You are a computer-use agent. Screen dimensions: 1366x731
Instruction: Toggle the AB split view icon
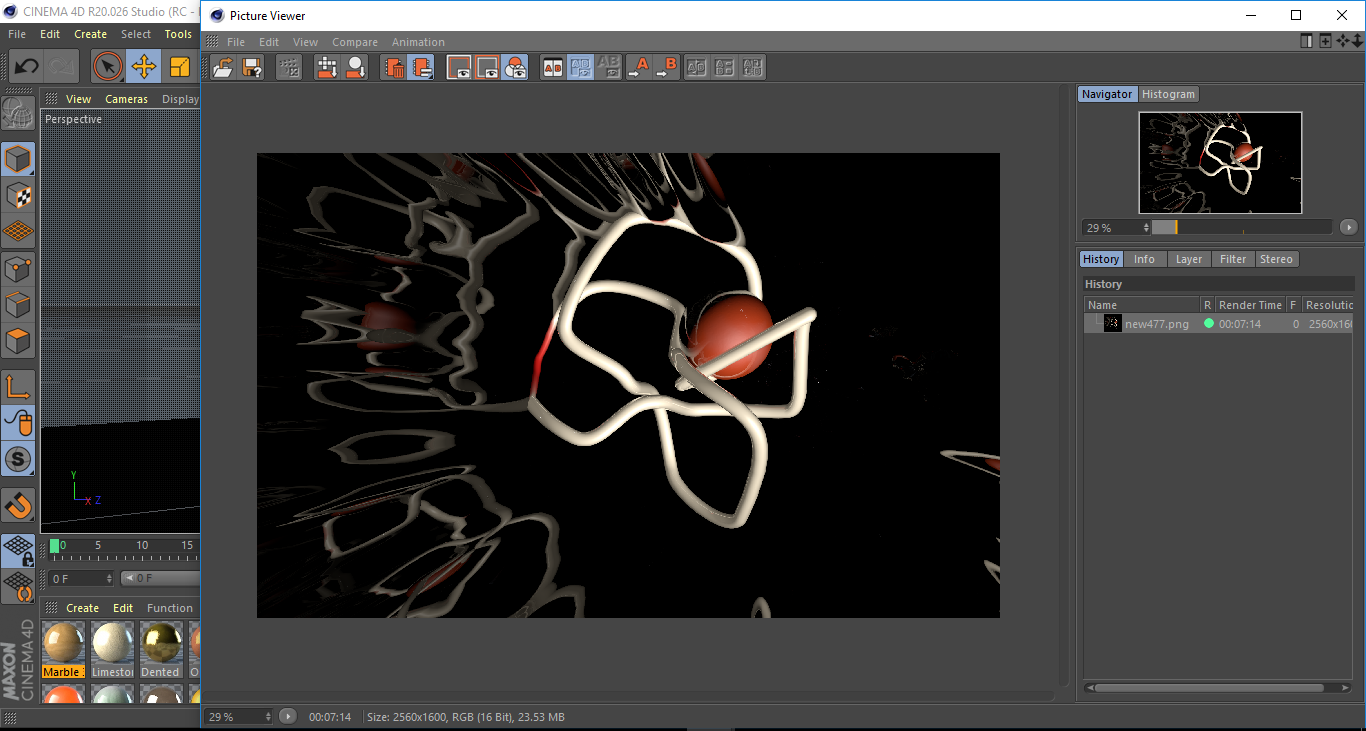point(580,67)
